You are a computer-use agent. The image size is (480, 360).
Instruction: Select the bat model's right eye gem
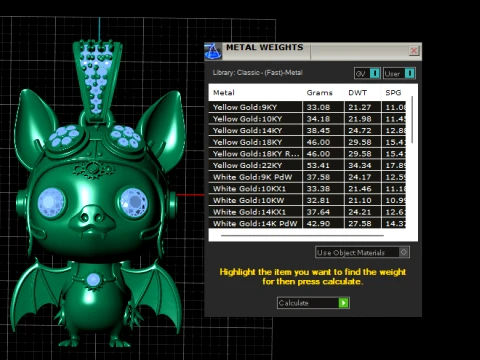click(133, 202)
